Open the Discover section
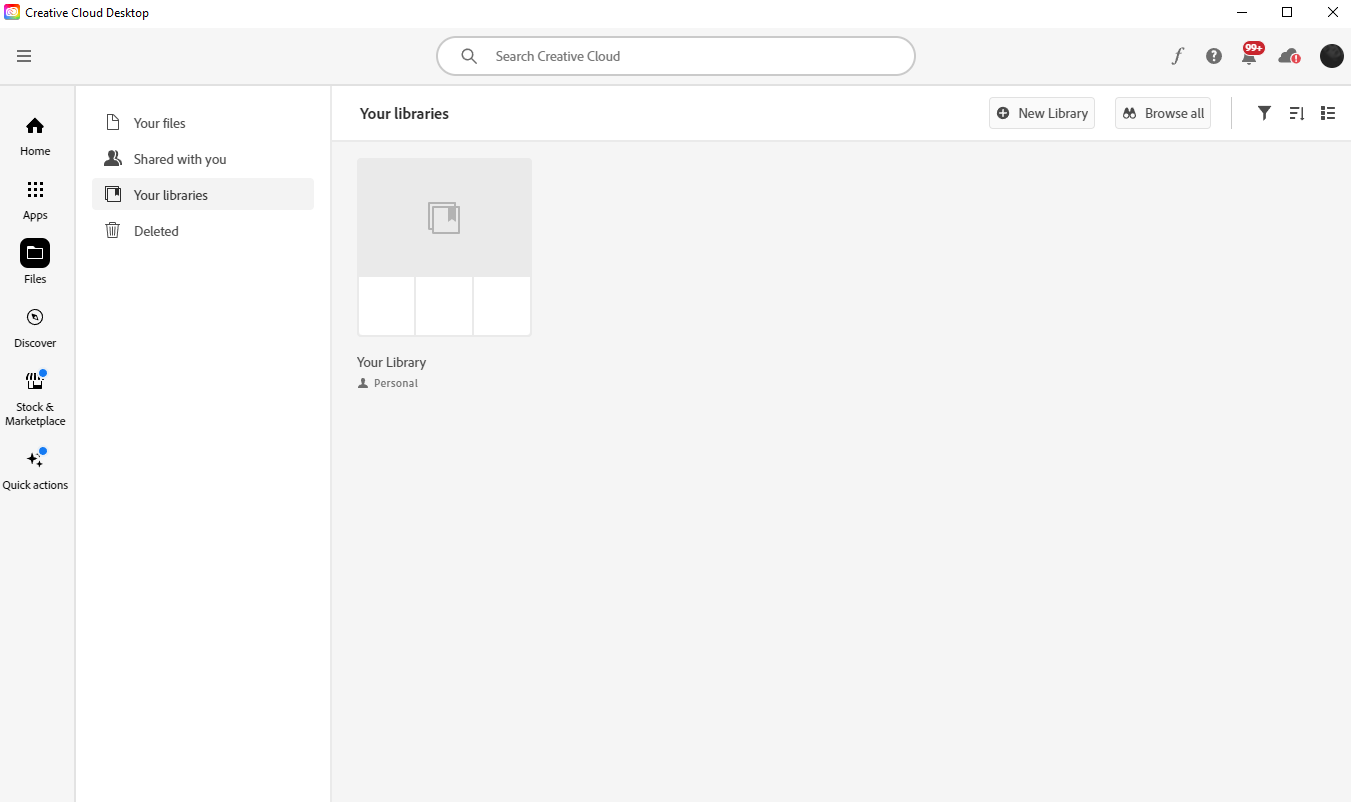 point(35,328)
